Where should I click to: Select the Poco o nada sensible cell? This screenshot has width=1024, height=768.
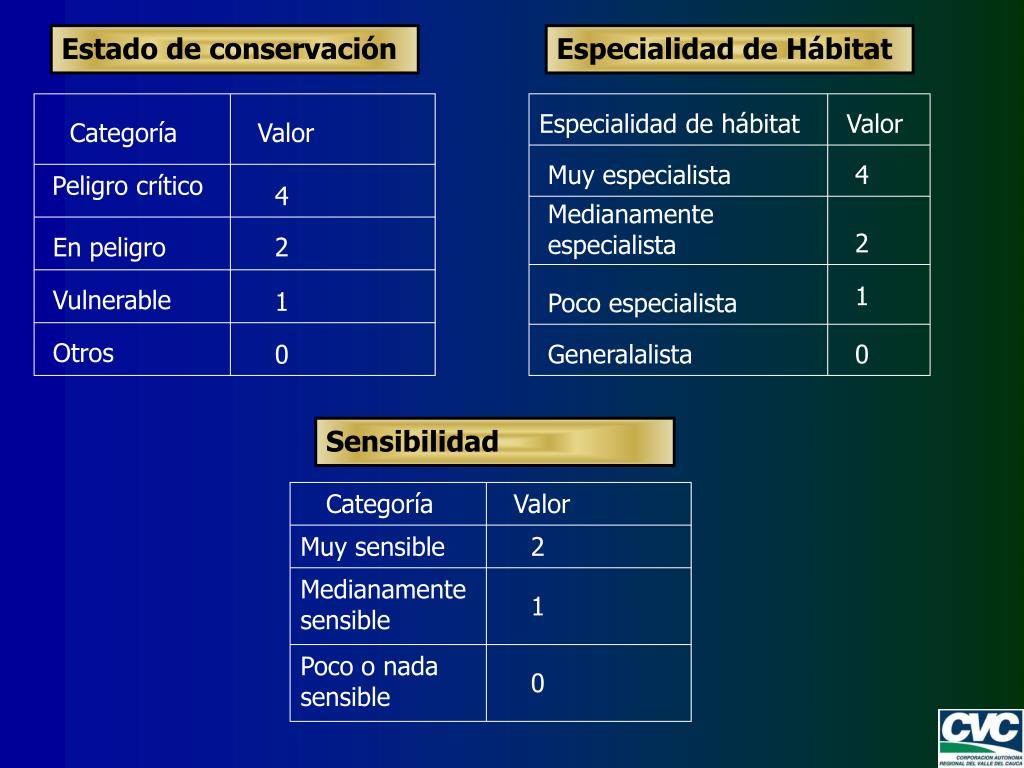coord(388,683)
